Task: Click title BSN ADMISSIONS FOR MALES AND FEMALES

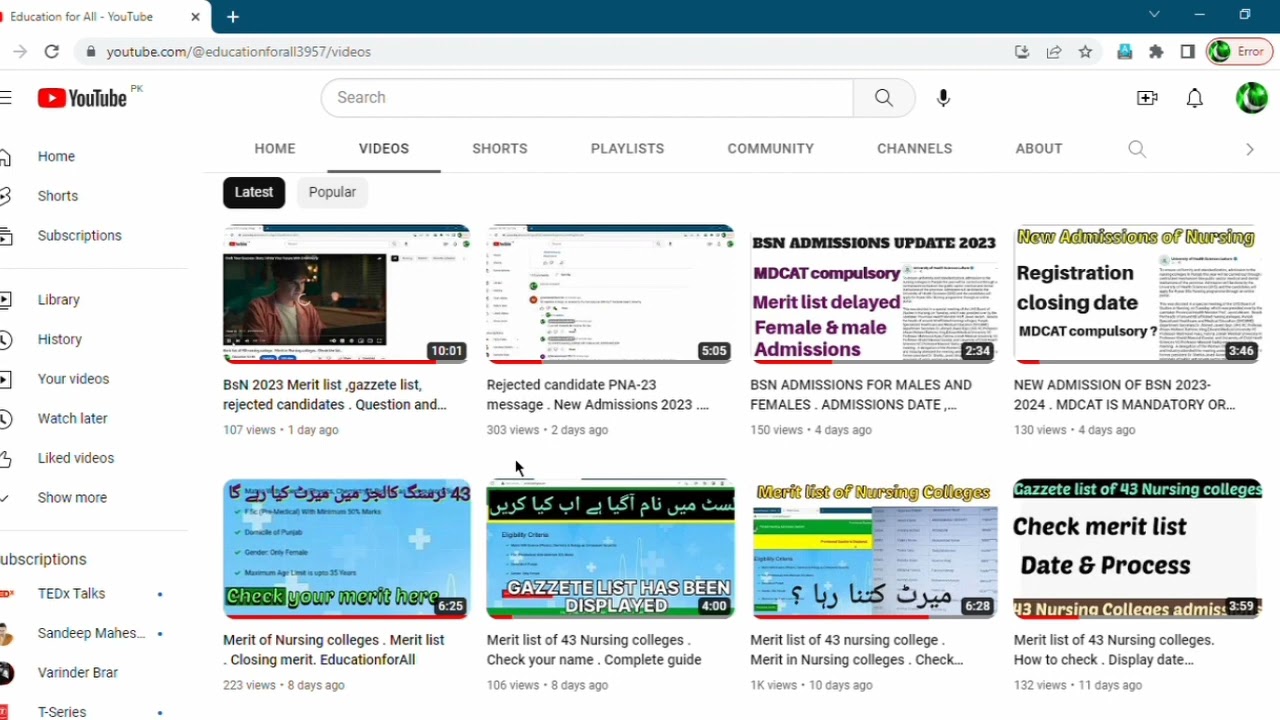Action: coord(861,395)
